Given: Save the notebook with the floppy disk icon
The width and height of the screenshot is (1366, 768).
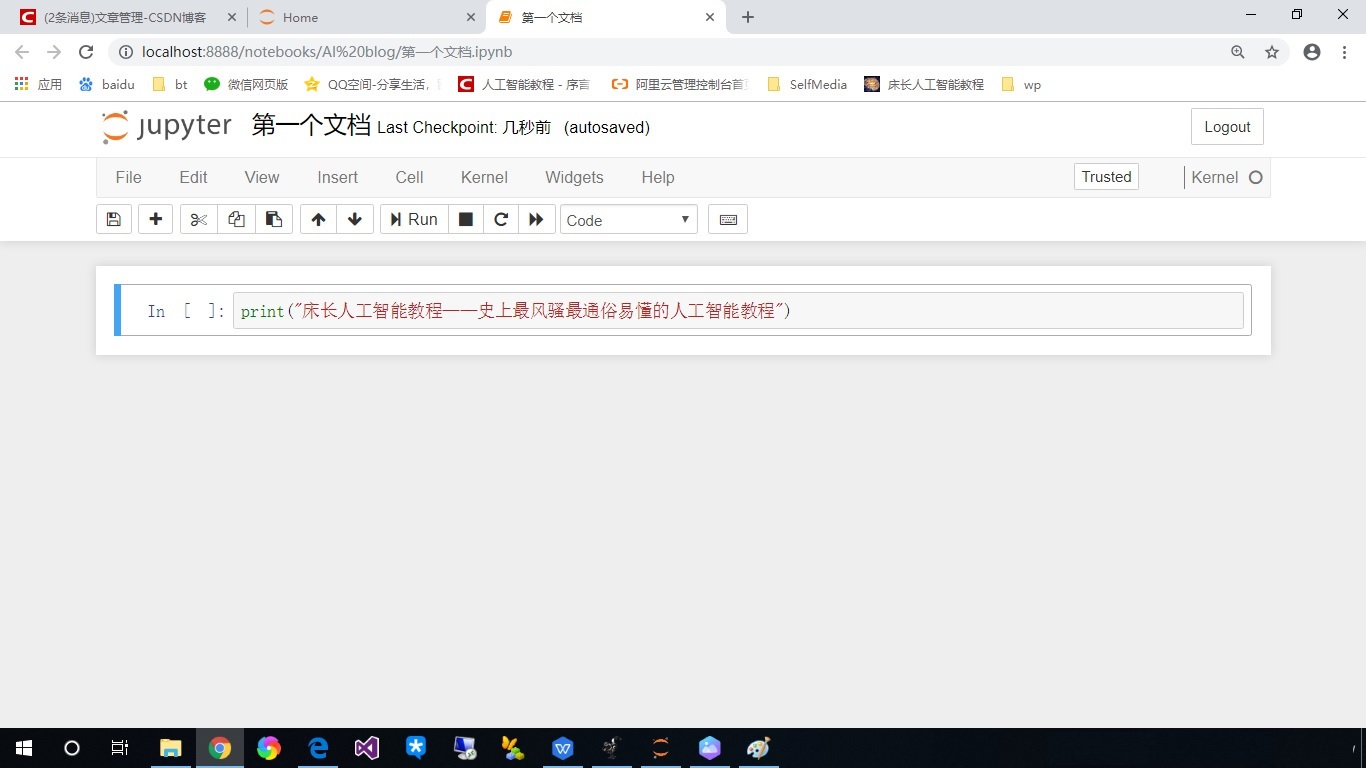Looking at the screenshot, I should click(114, 219).
